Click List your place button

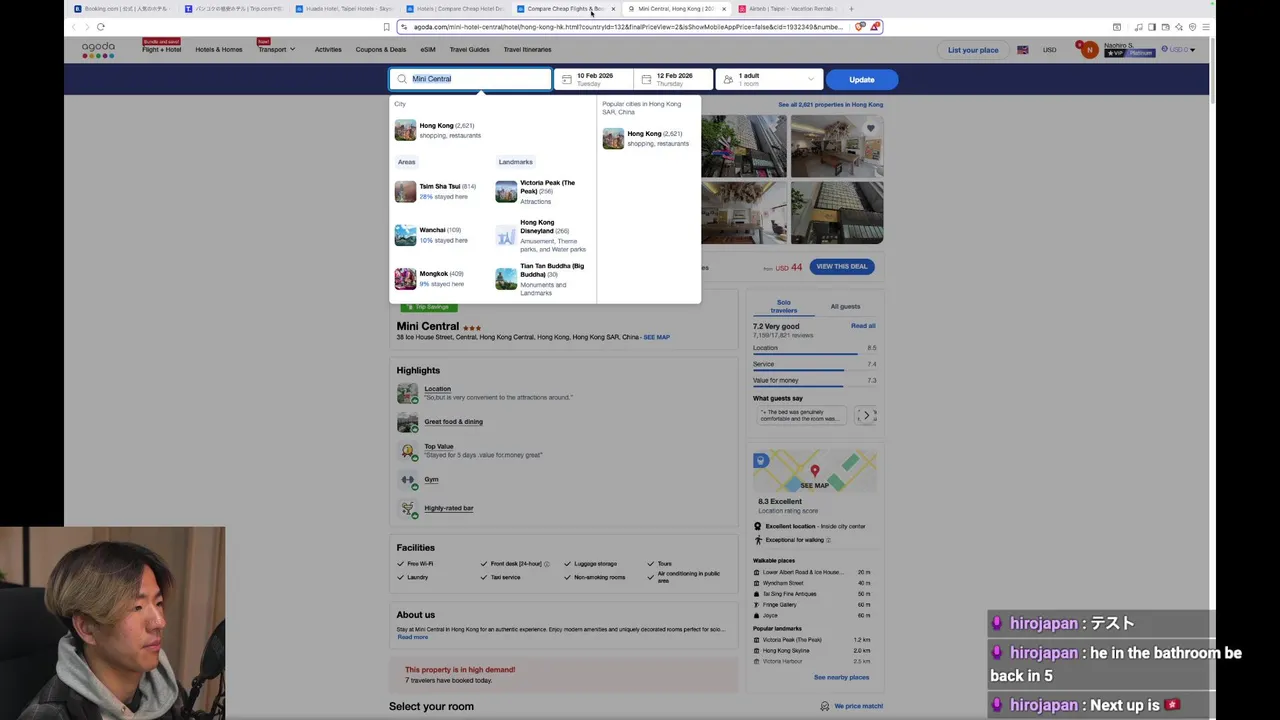click(973, 50)
